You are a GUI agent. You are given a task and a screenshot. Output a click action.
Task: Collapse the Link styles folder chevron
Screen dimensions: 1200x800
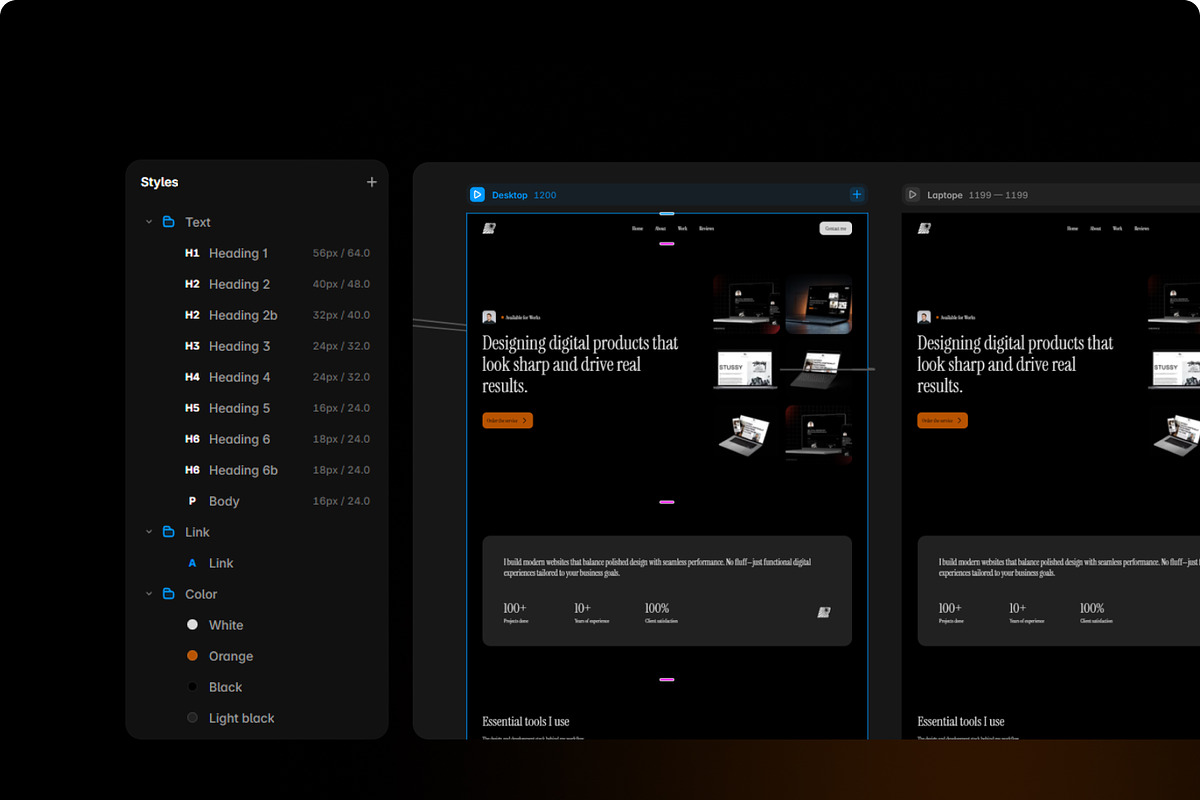tap(149, 532)
